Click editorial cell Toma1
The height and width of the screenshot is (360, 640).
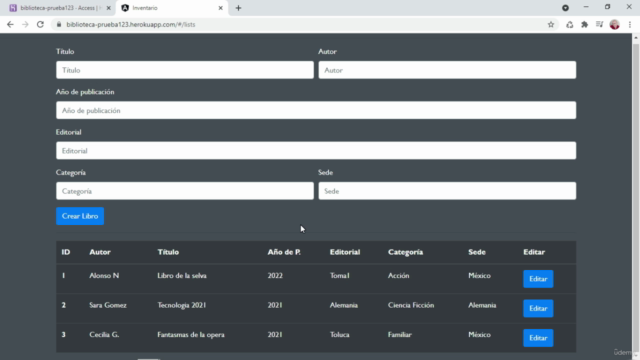click(x=340, y=276)
